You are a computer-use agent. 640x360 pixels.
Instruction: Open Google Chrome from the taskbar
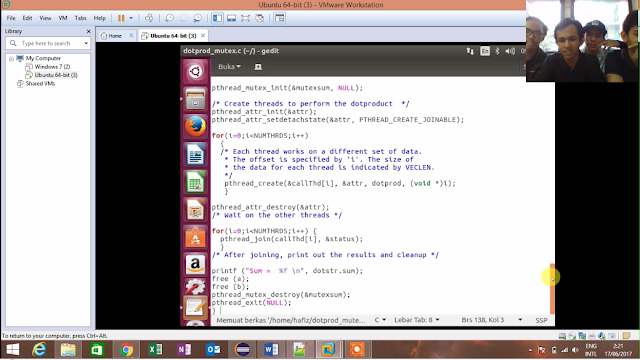click(x=126, y=350)
